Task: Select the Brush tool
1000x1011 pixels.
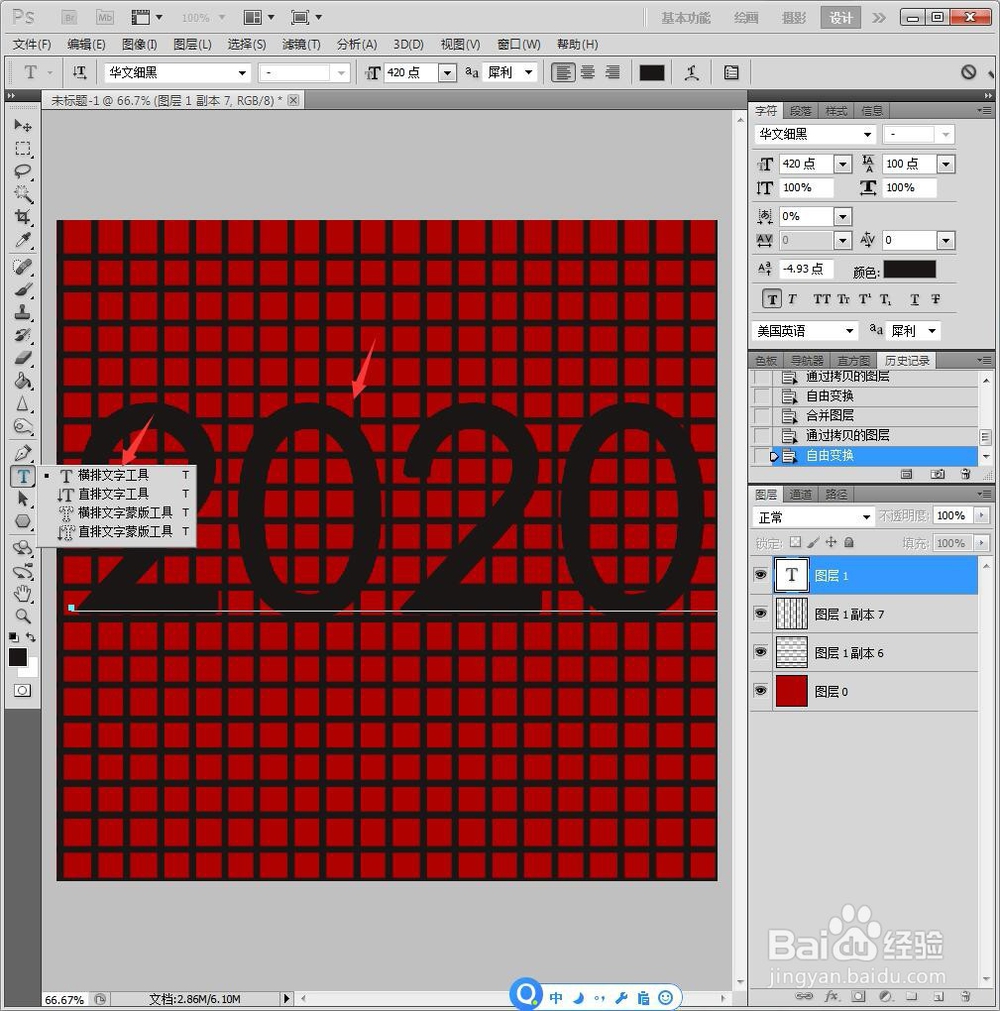Action: tap(23, 290)
